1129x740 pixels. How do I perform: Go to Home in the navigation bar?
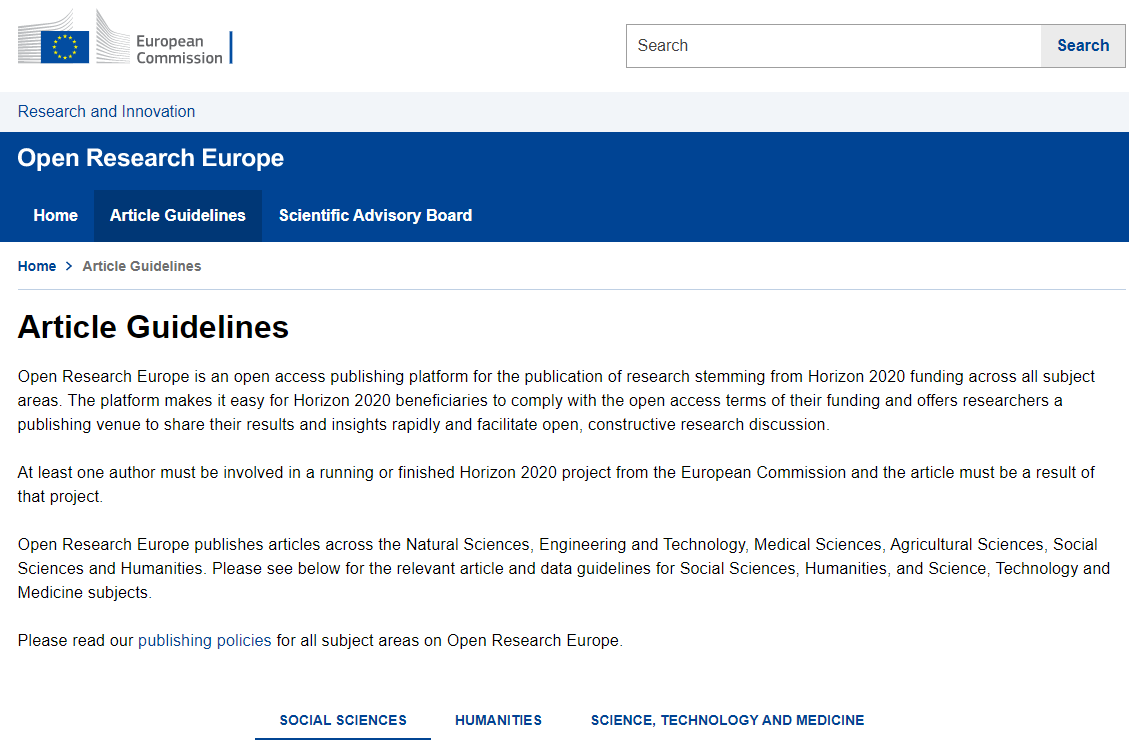55,215
